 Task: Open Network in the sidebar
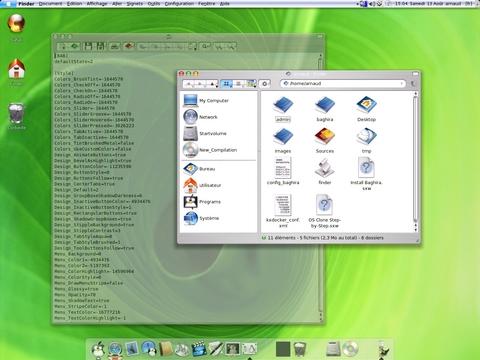tap(200, 117)
